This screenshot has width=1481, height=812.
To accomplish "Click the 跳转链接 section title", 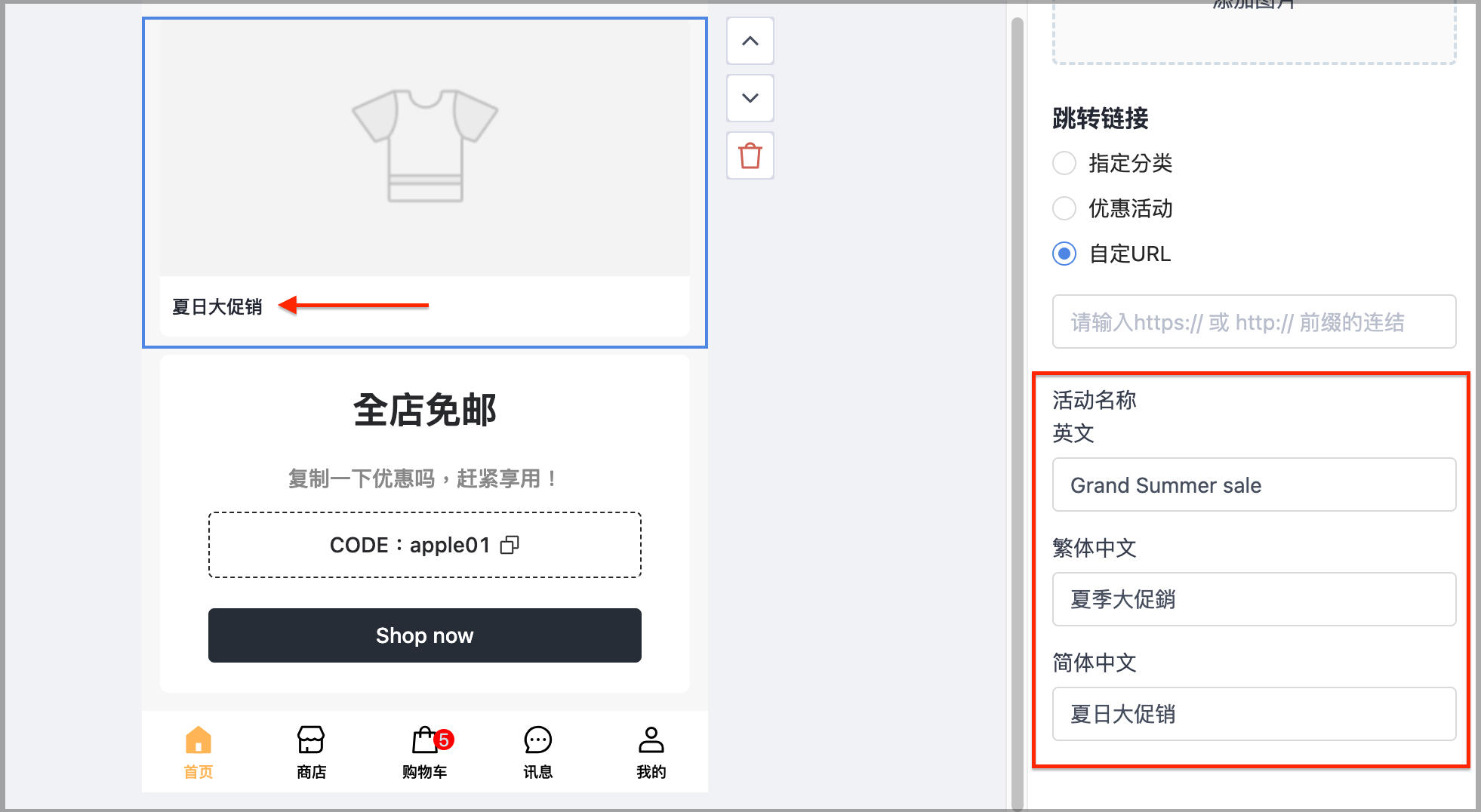I will [1101, 118].
